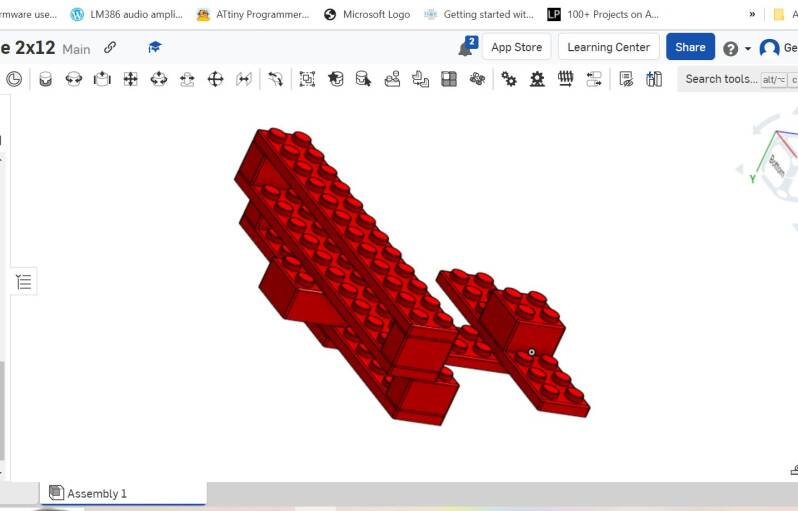The image size is (798, 511).
Task: Expand the bookmarks overflow chevron
Action: (752, 14)
